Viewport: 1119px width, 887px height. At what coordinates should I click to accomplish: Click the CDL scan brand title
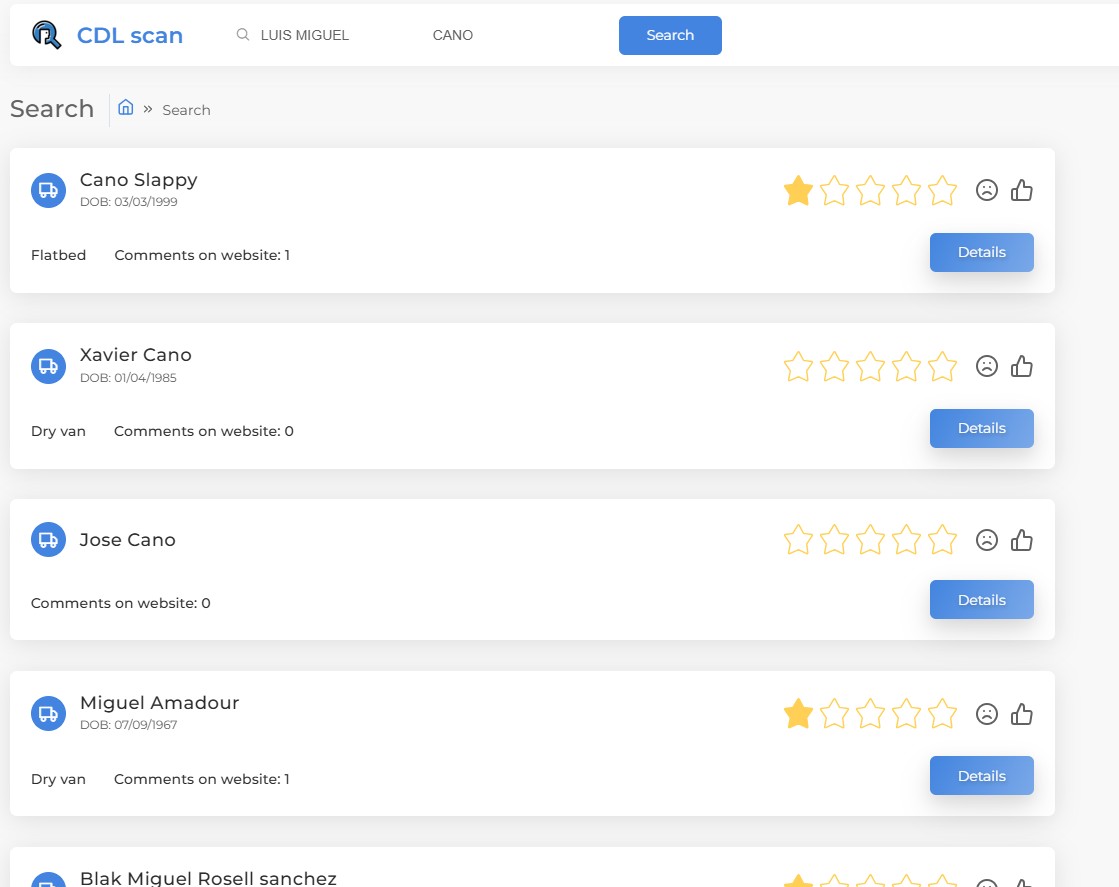130,36
